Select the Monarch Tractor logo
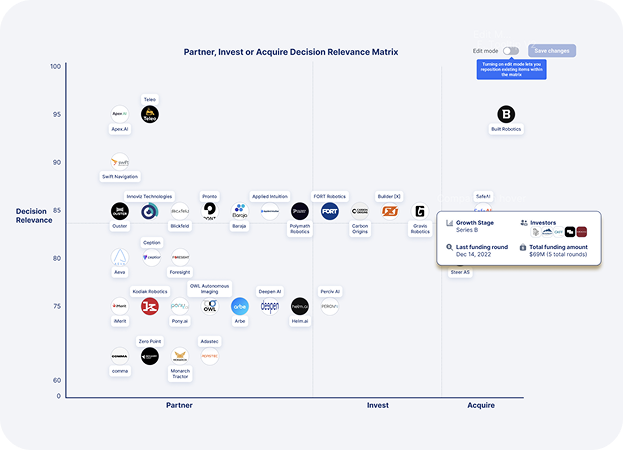 click(180, 356)
